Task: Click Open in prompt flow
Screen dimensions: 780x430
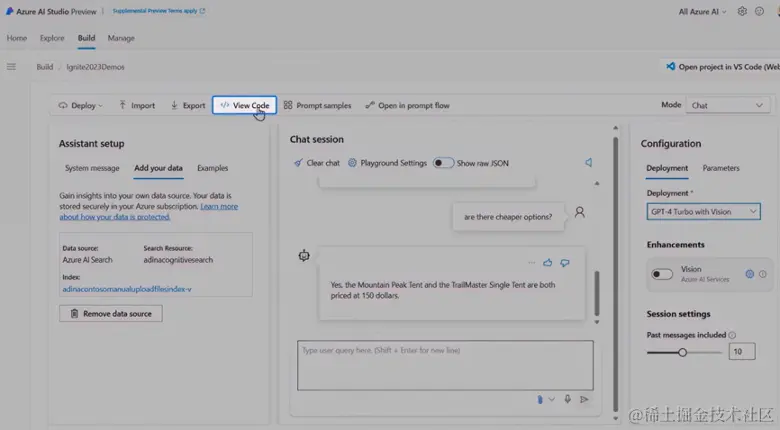Action: click(407, 106)
